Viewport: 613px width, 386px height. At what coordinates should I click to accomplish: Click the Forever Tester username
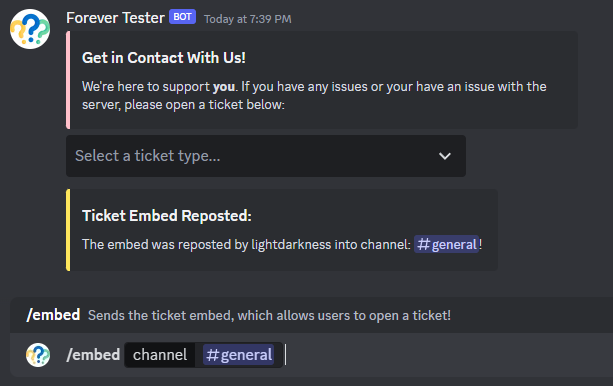(115, 18)
